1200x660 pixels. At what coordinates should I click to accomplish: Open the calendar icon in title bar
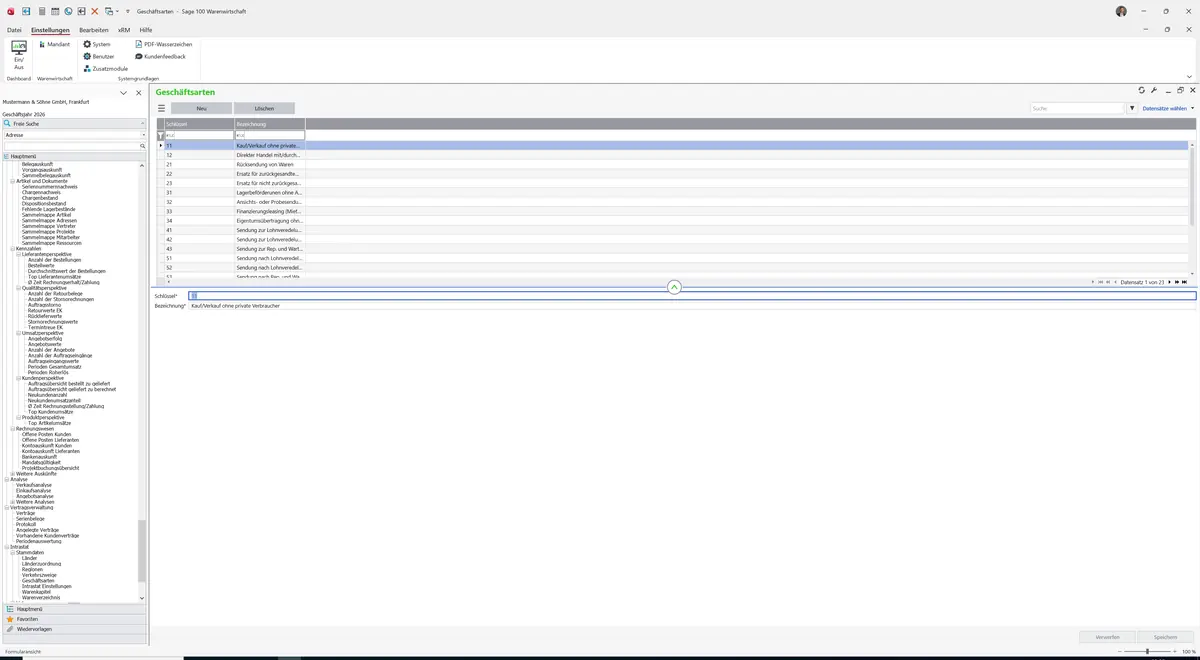click(x=55, y=11)
